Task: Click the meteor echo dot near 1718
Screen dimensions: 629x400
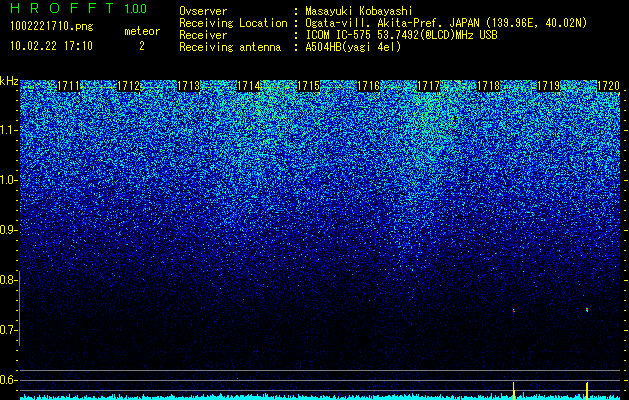Action: 513,310
